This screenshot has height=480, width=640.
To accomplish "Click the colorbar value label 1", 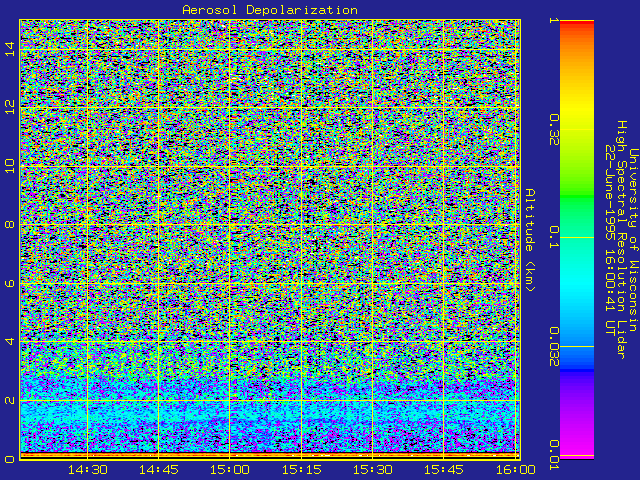I will point(553,20).
